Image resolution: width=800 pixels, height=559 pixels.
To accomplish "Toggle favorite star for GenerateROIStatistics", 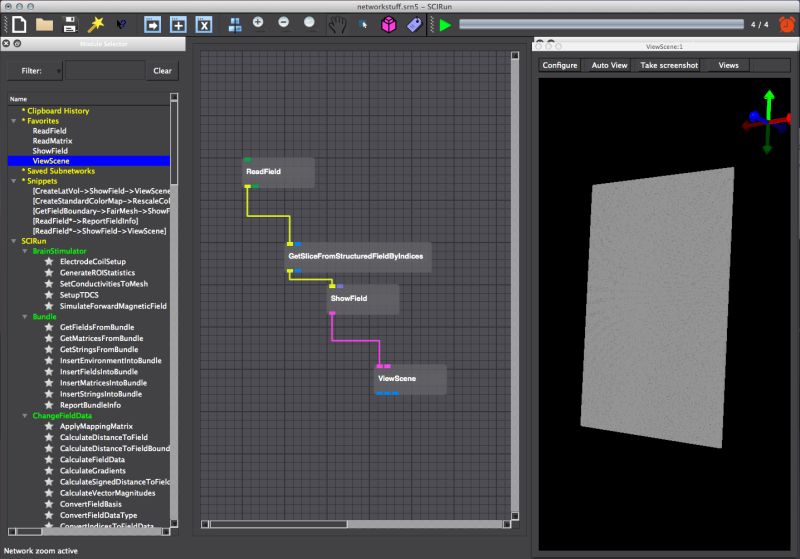I will (49, 272).
